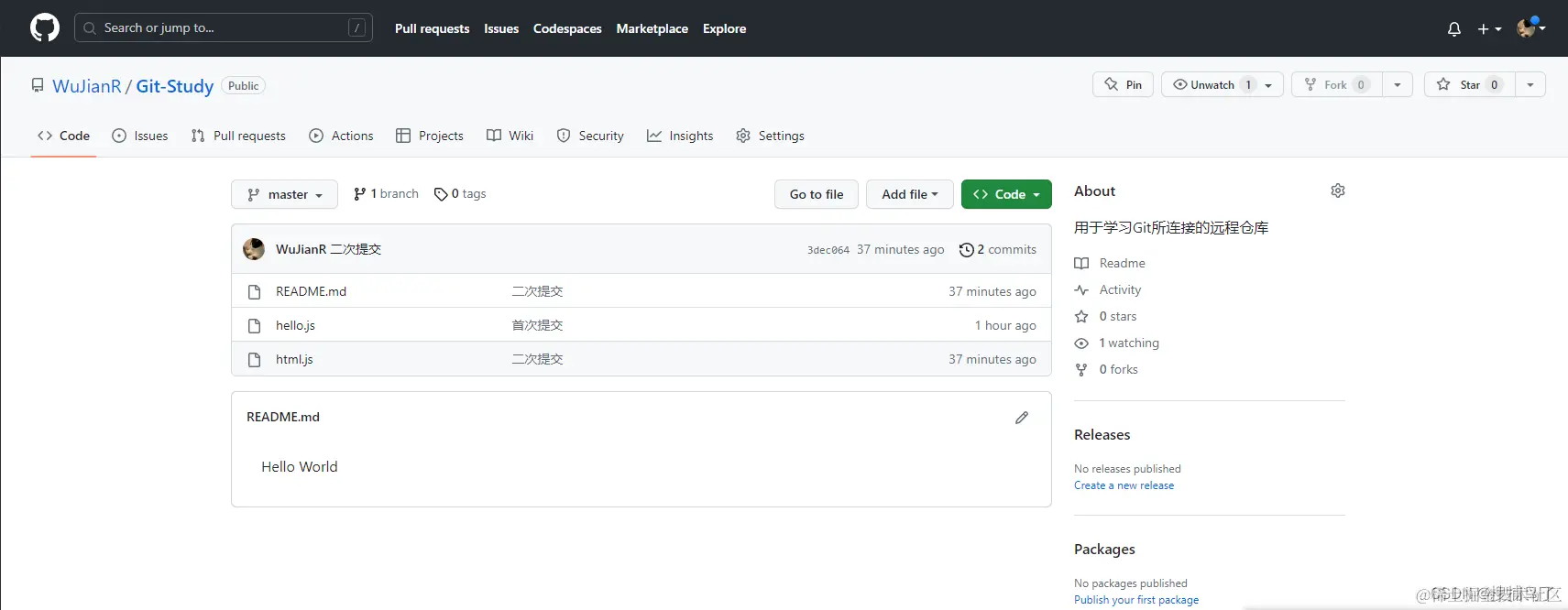Open Explore in top navigation

click(724, 28)
